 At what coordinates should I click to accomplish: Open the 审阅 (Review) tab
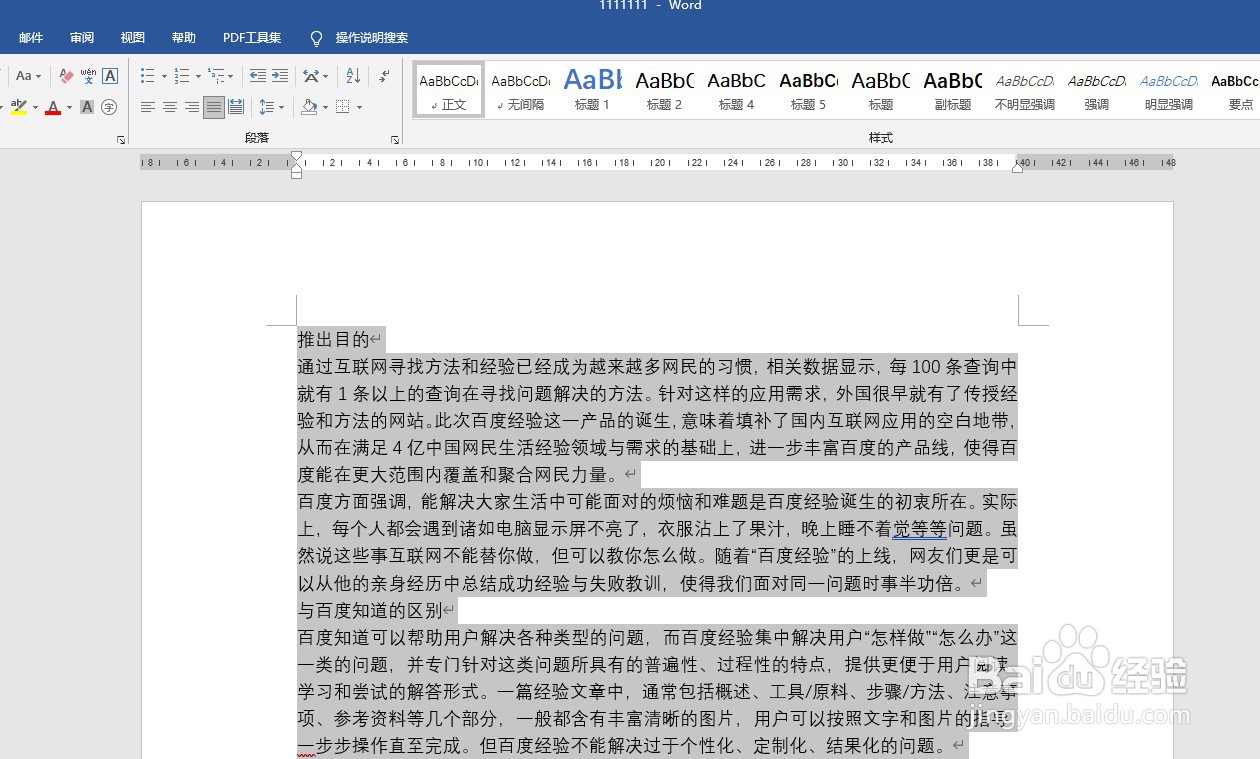point(82,38)
